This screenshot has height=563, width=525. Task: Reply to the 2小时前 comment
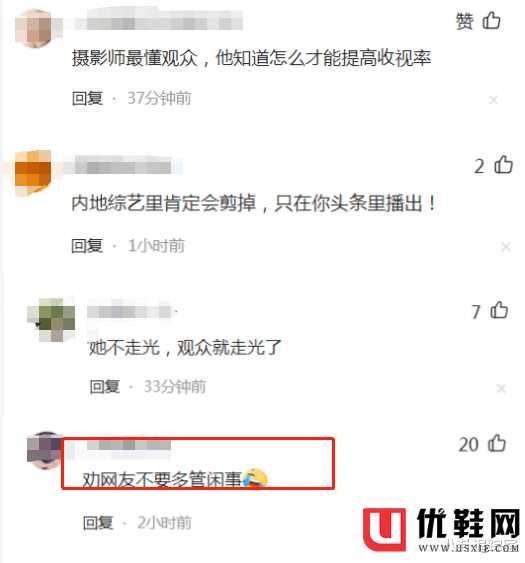coord(98,523)
